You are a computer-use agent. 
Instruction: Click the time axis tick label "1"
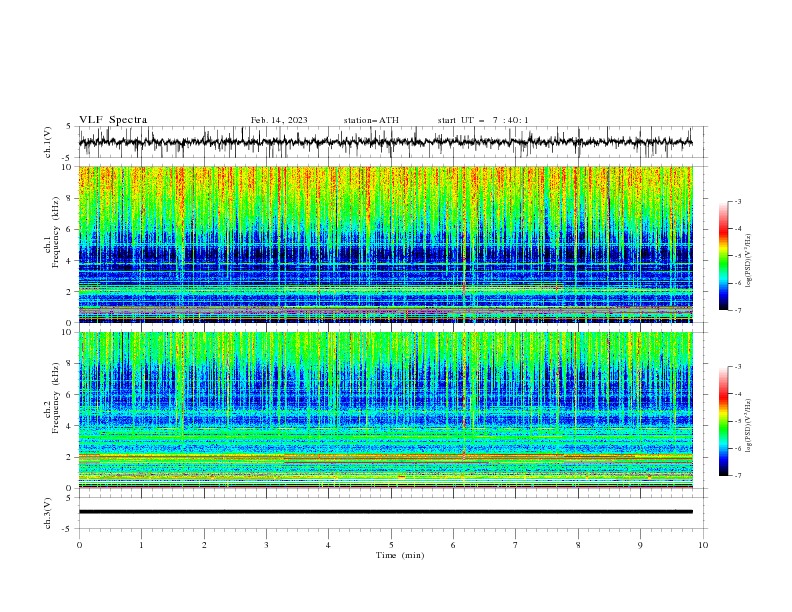(141, 545)
